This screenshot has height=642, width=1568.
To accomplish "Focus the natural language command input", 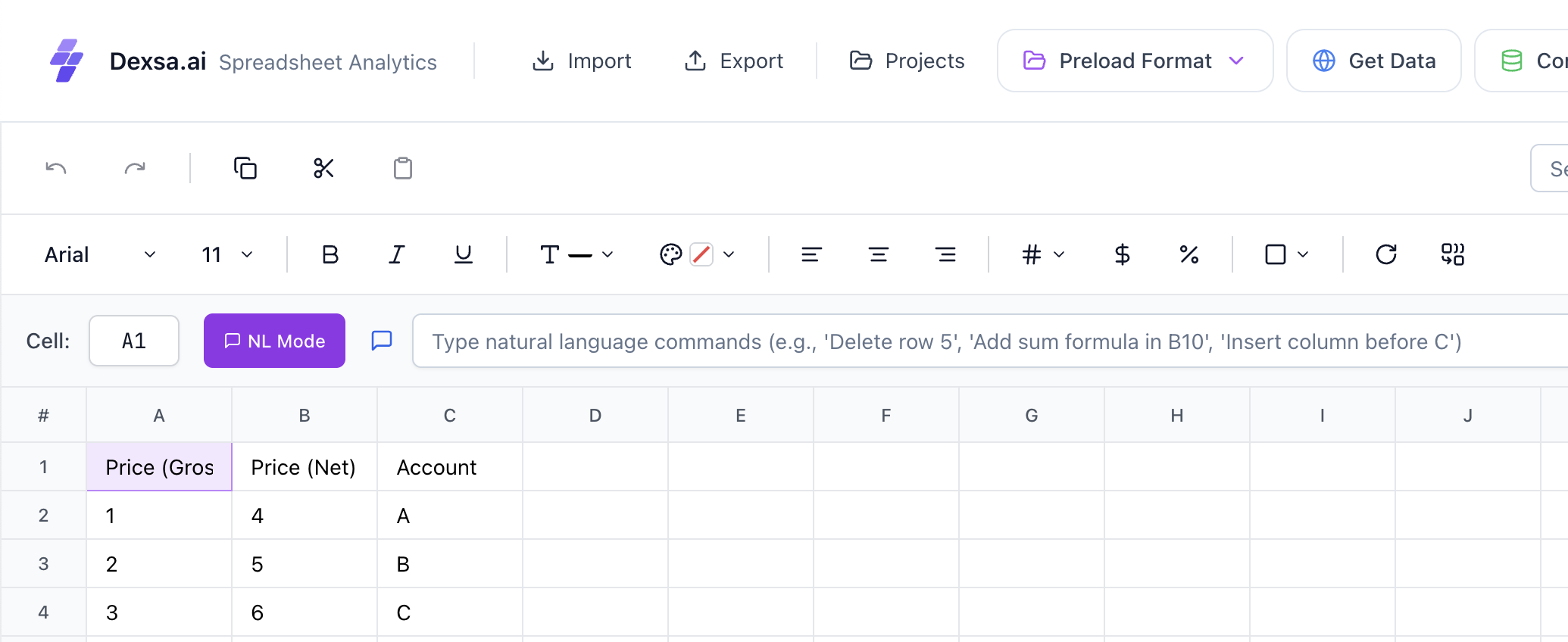I will (990, 341).
